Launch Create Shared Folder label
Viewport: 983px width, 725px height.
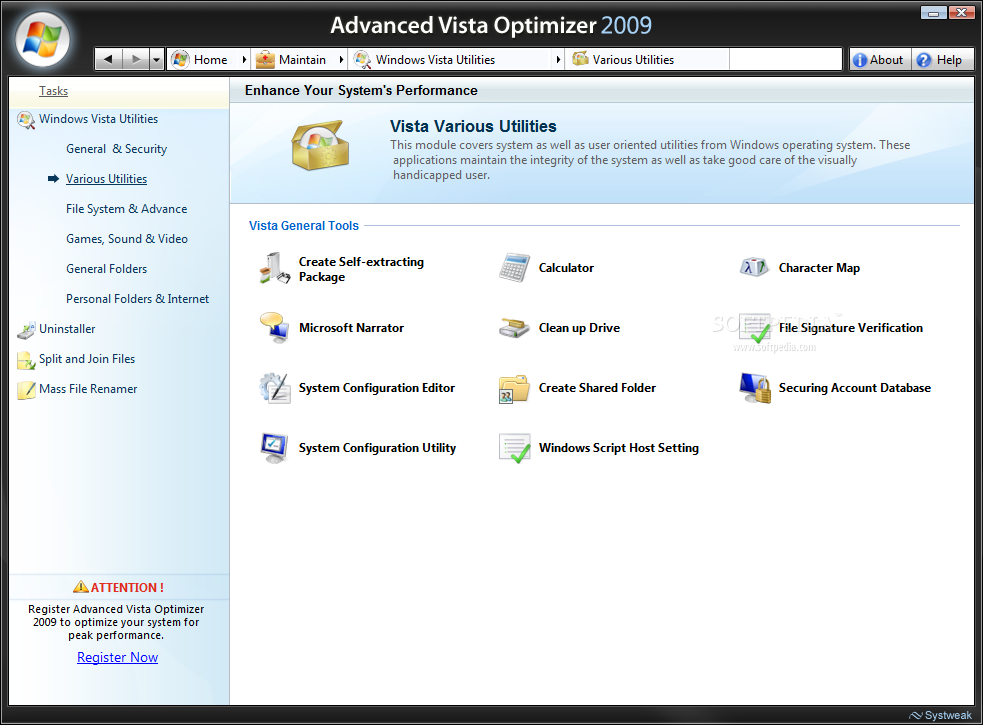point(597,388)
